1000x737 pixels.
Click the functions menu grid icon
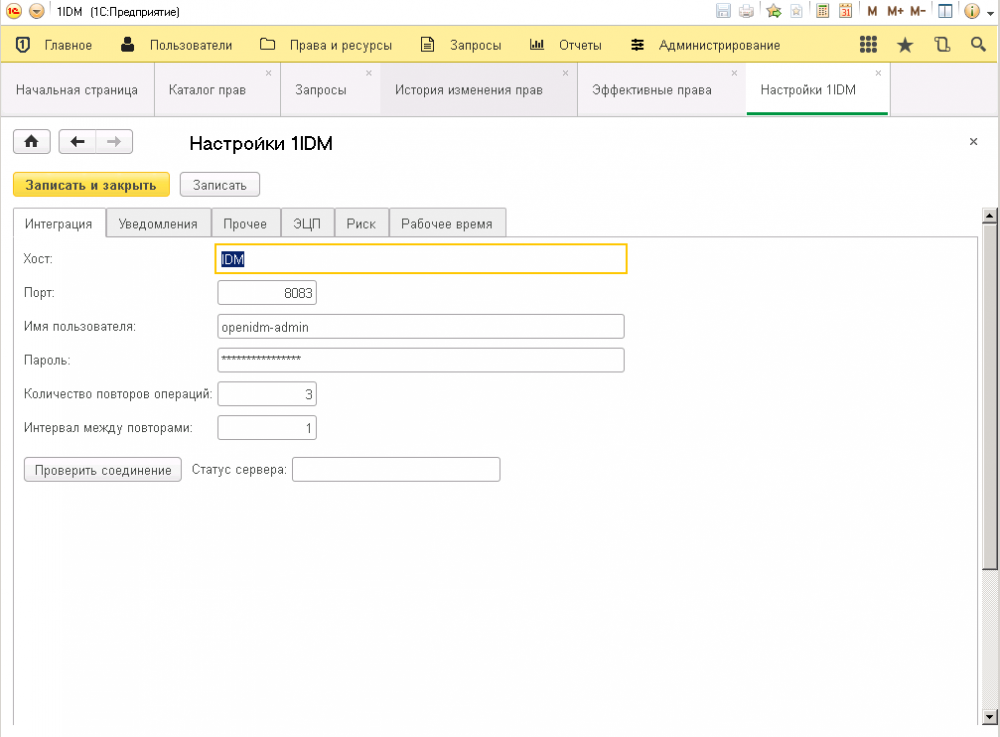click(x=868, y=45)
